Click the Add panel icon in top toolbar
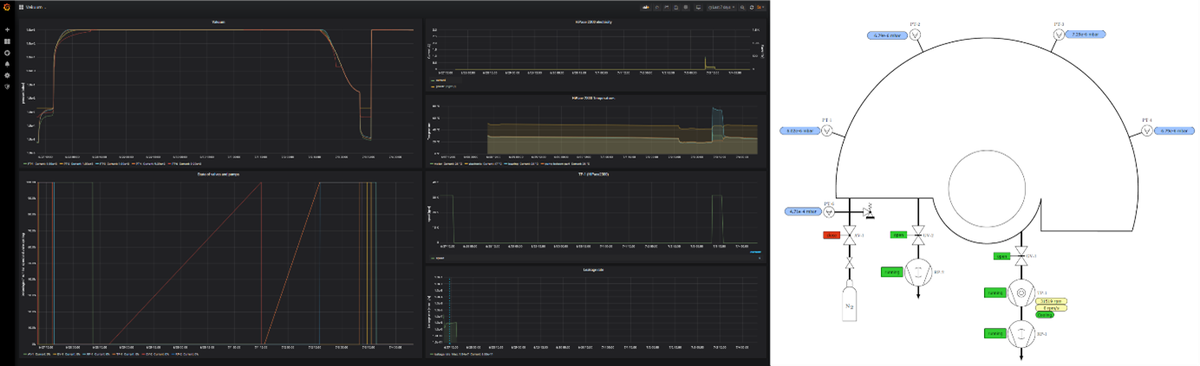This screenshot has width=1200, height=366. [x=646, y=7]
